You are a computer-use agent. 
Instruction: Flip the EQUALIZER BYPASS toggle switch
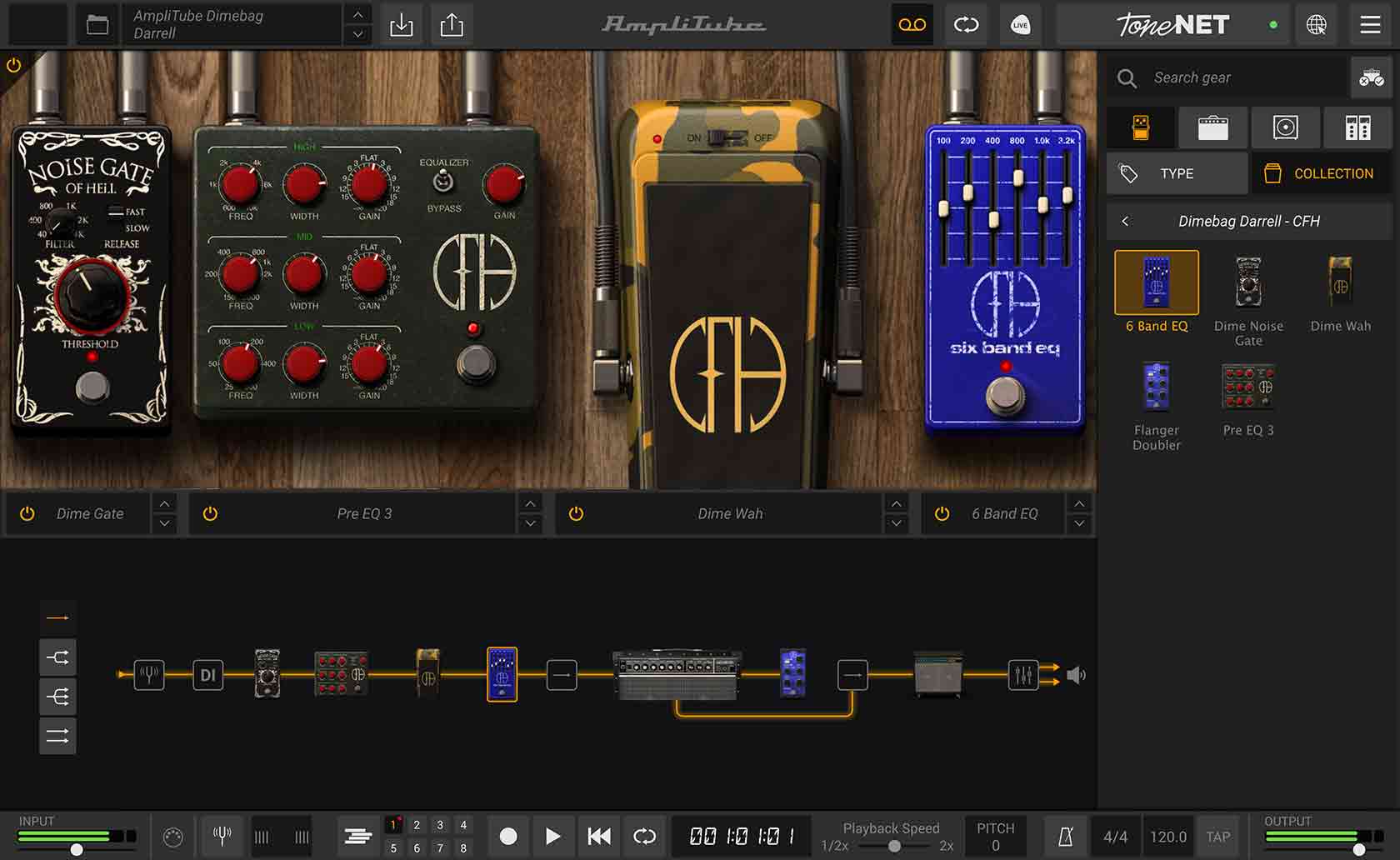click(443, 181)
